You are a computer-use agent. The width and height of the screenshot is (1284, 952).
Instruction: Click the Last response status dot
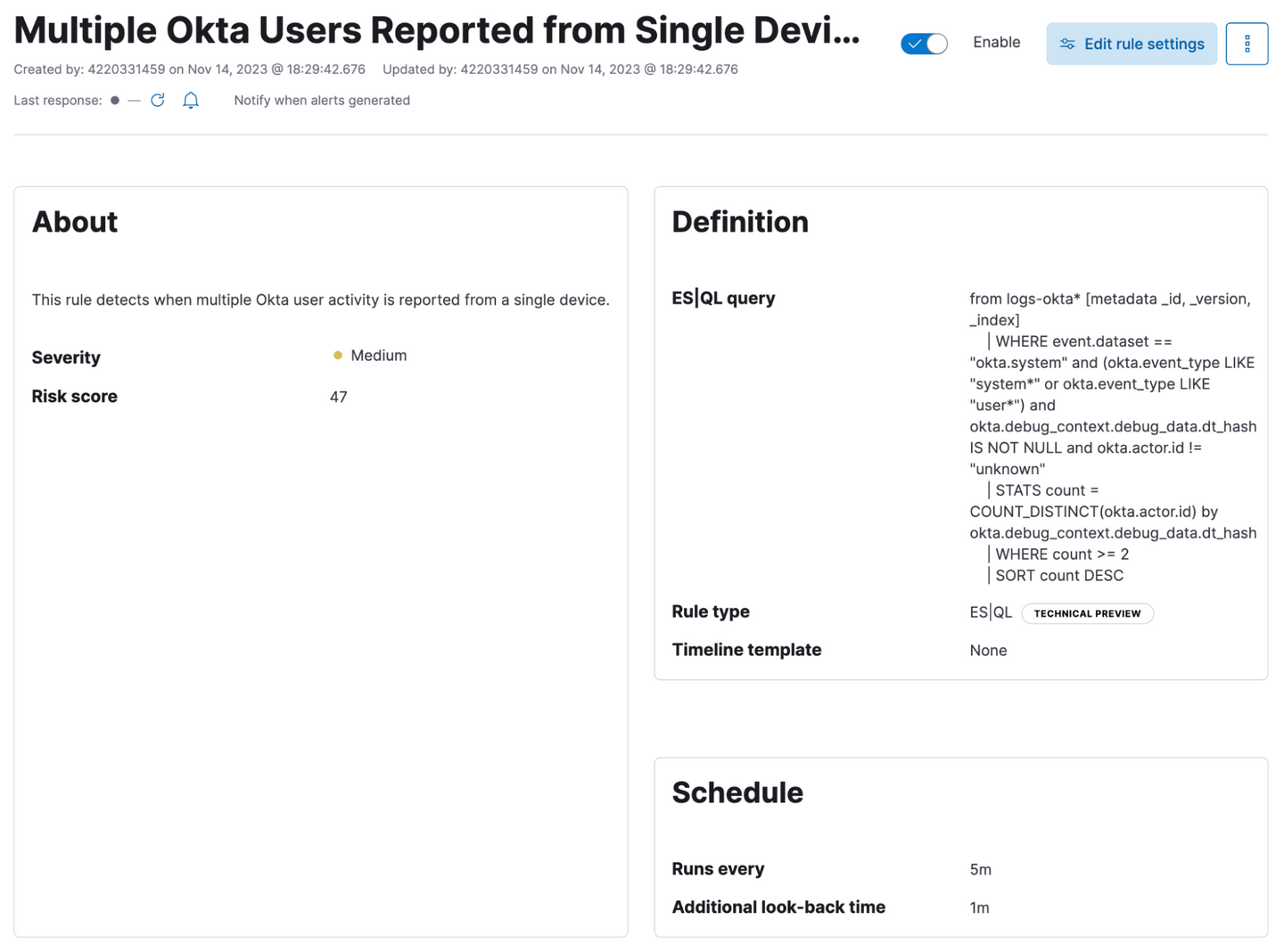[x=115, y=101]
